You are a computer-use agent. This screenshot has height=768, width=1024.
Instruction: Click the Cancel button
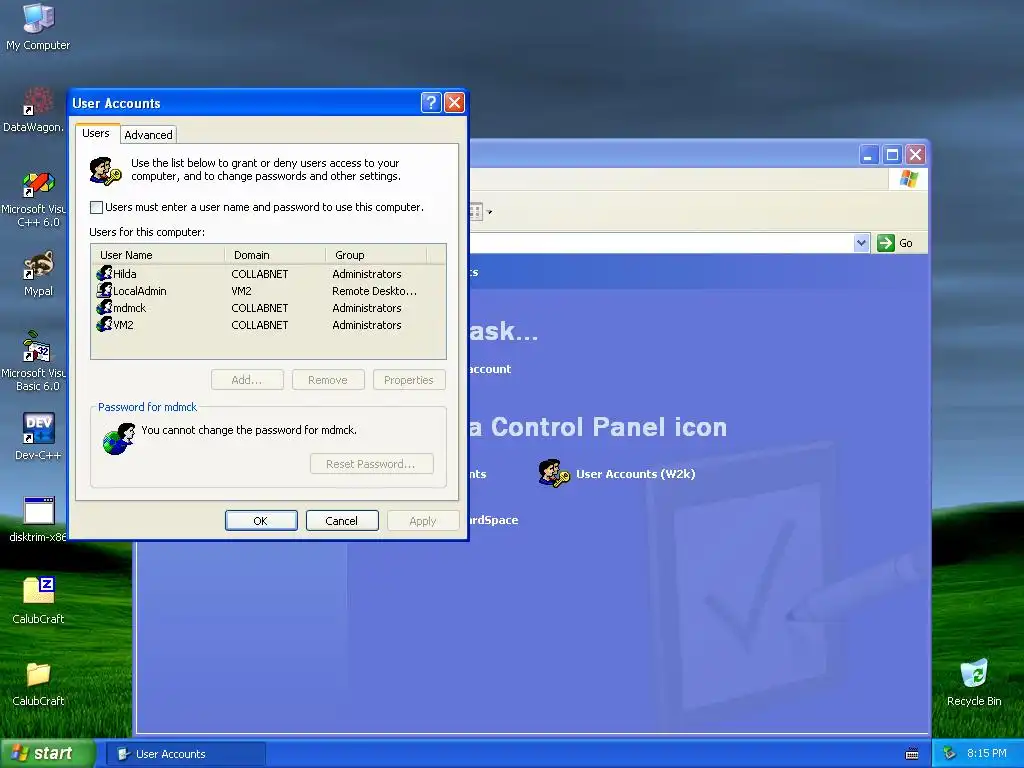coord(342,520)
